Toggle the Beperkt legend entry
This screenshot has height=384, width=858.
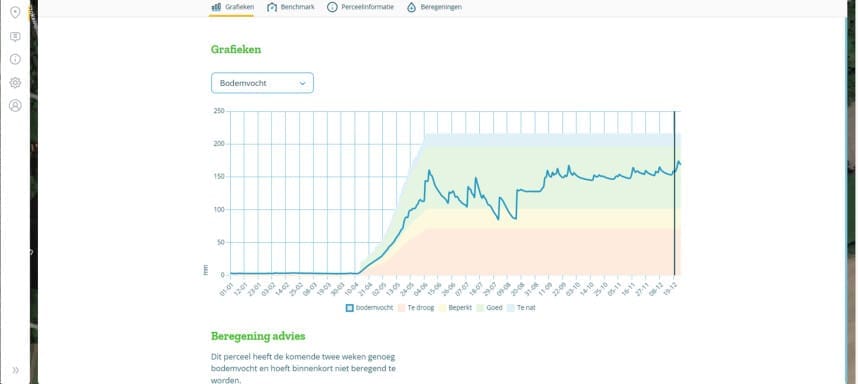[456, 307]
